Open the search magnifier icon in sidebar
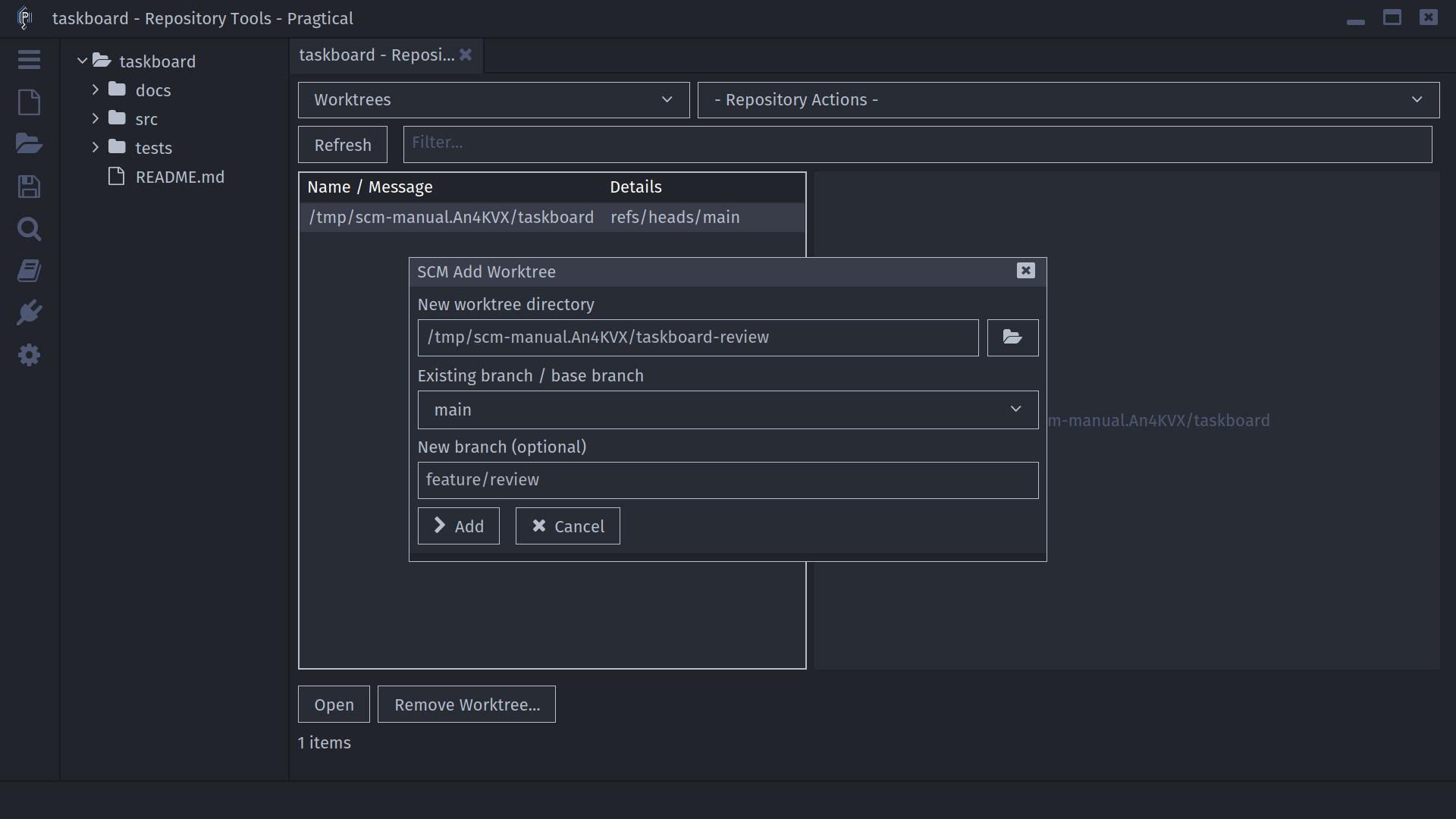This screenshot has width=1456, height=819. (29, 229)
